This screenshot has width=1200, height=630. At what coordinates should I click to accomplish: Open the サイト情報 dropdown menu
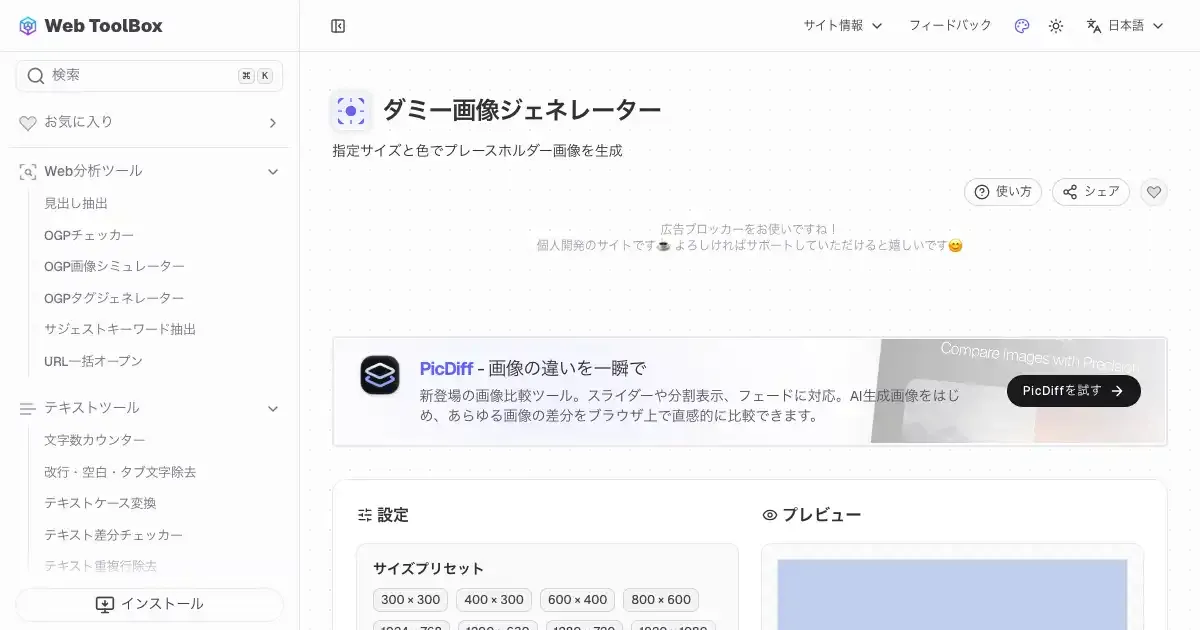pos(842,26)
